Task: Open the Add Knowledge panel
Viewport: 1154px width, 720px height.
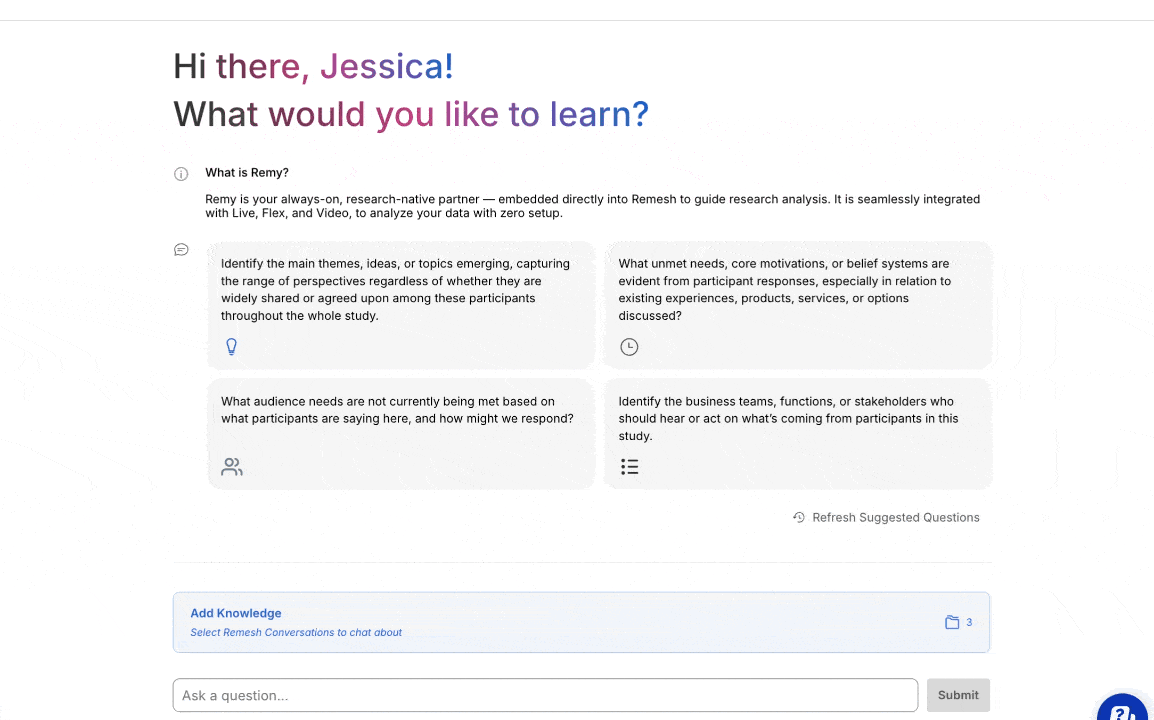Action: point(581,622)
